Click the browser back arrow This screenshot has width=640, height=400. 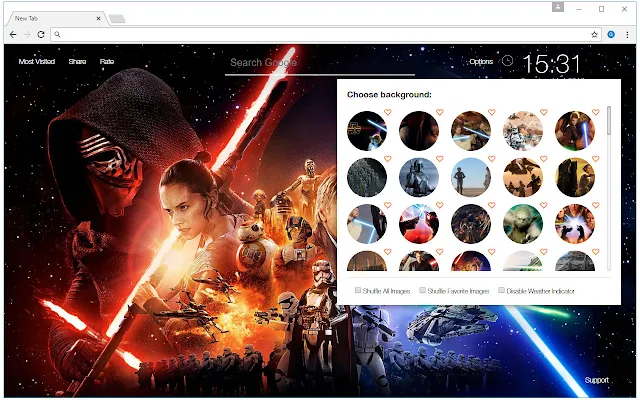point(13,35)
